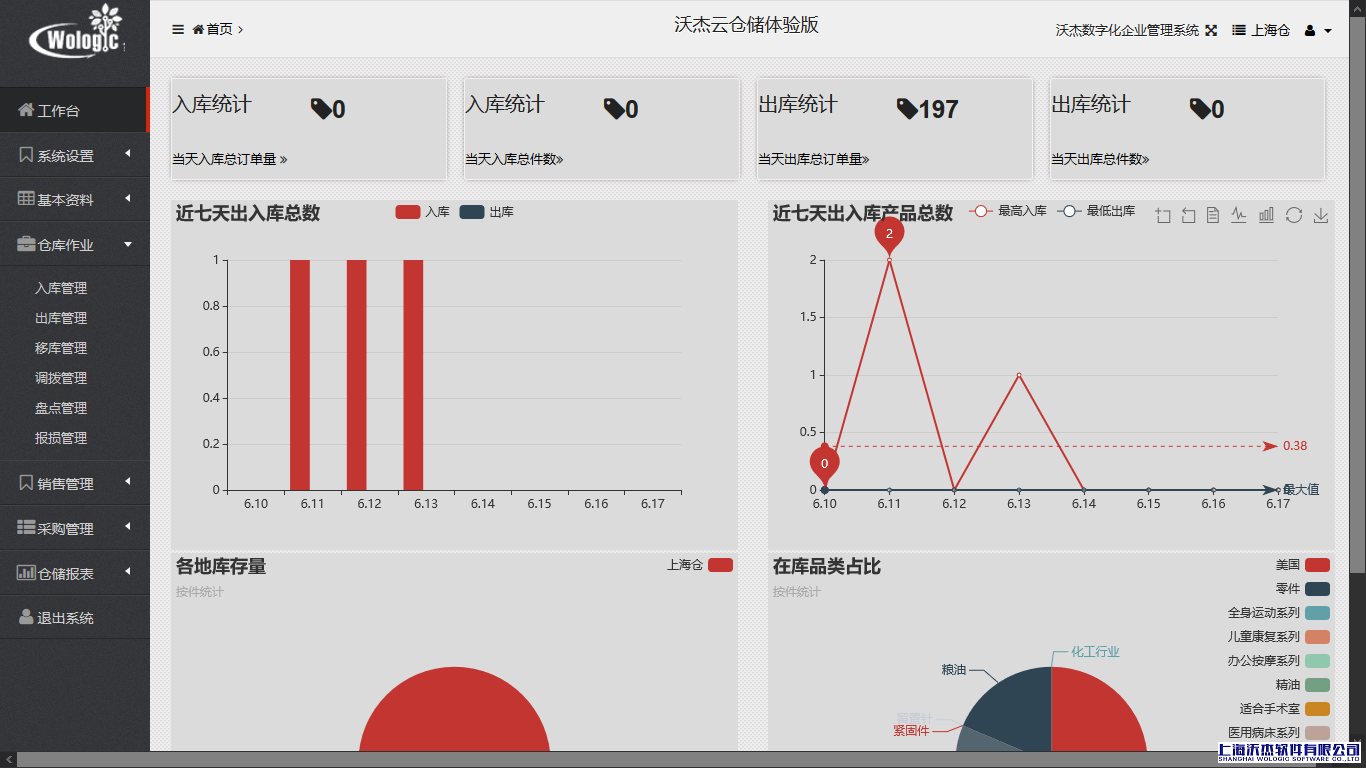Image resolution: width=1366 pixels, height=768 pixels.
Task: Click the Wologic logo
Action: tap(76, 31)
